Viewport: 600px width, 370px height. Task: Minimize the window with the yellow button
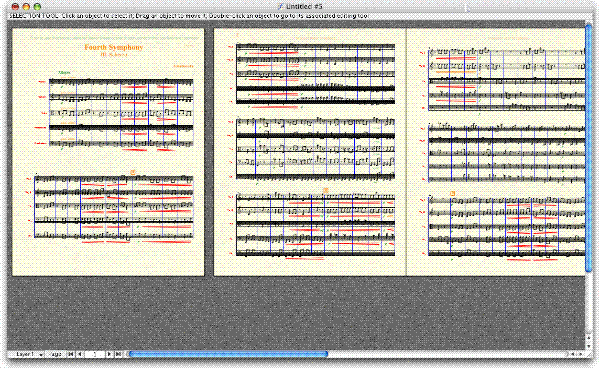point(26,7)
